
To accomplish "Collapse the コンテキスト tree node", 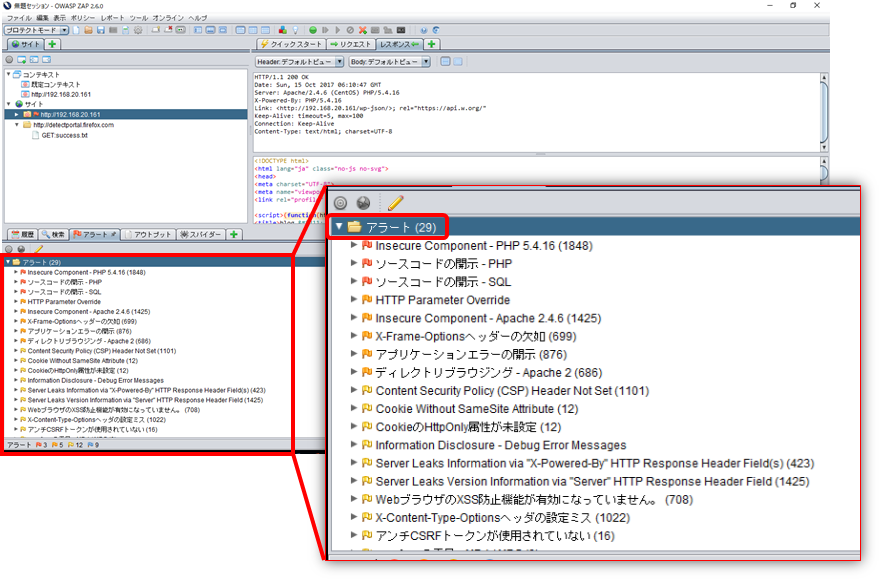I will click(8, 74).
